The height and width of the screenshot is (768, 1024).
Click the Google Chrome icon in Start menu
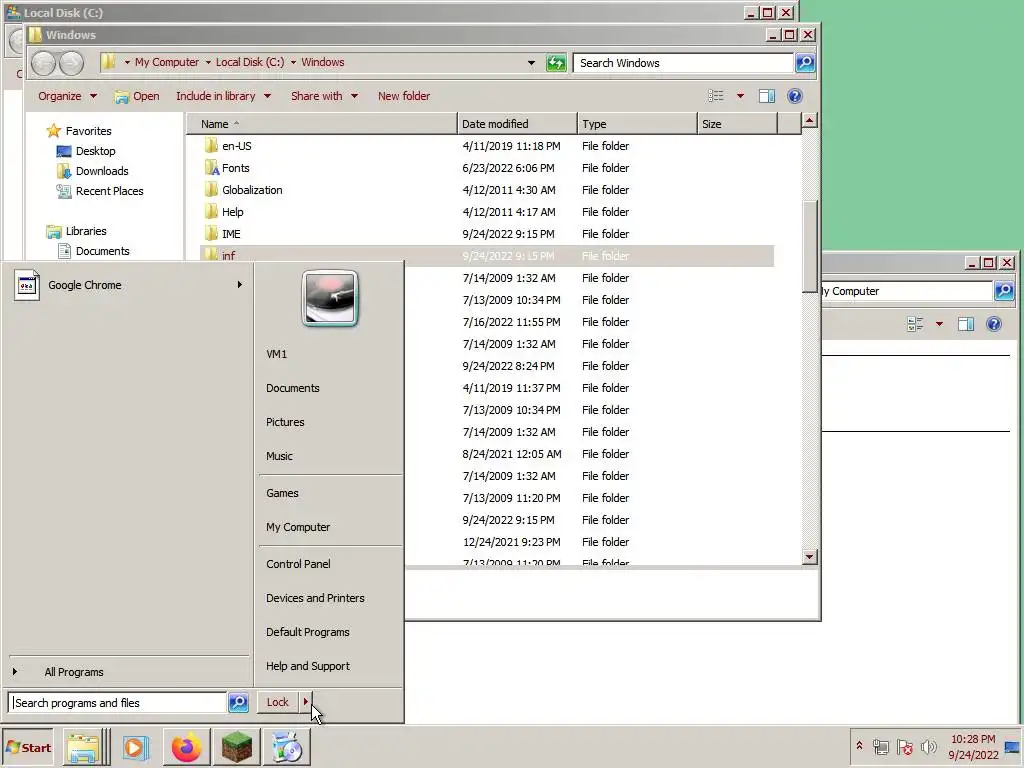pyautogui.click(x=27, y=285)
